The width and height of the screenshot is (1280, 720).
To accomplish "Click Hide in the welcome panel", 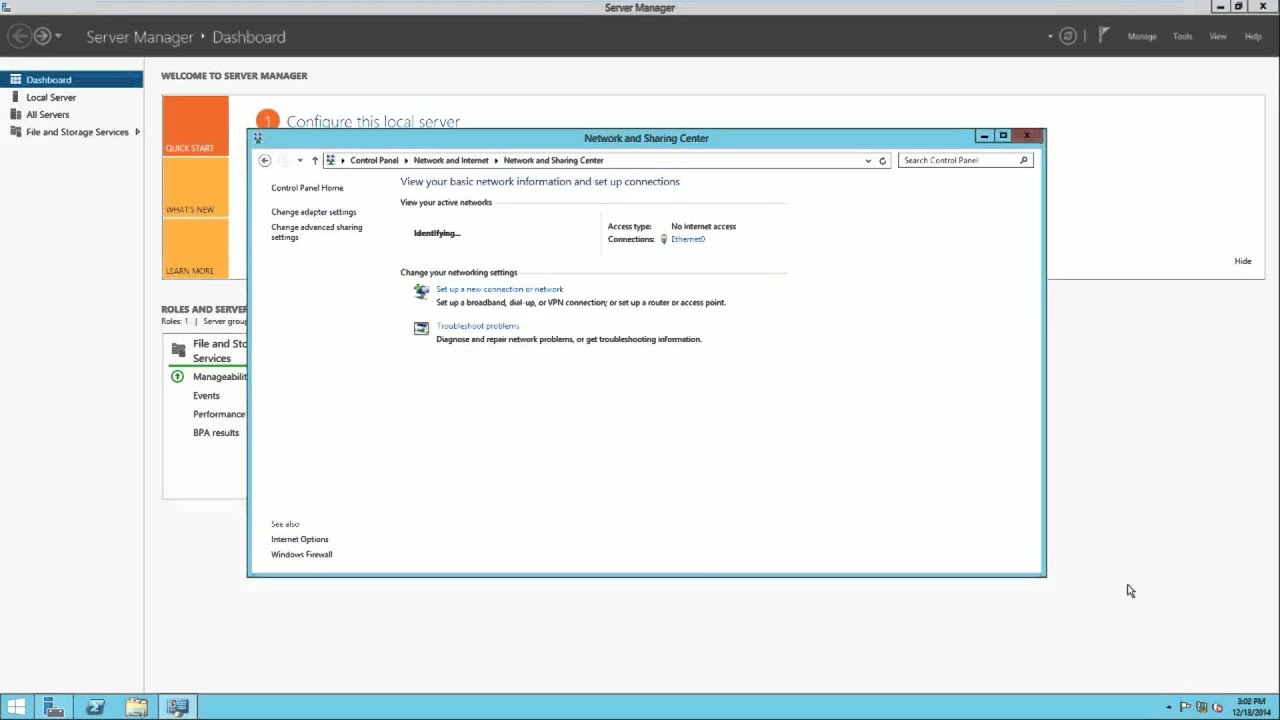I will (x=1242, y=261).
